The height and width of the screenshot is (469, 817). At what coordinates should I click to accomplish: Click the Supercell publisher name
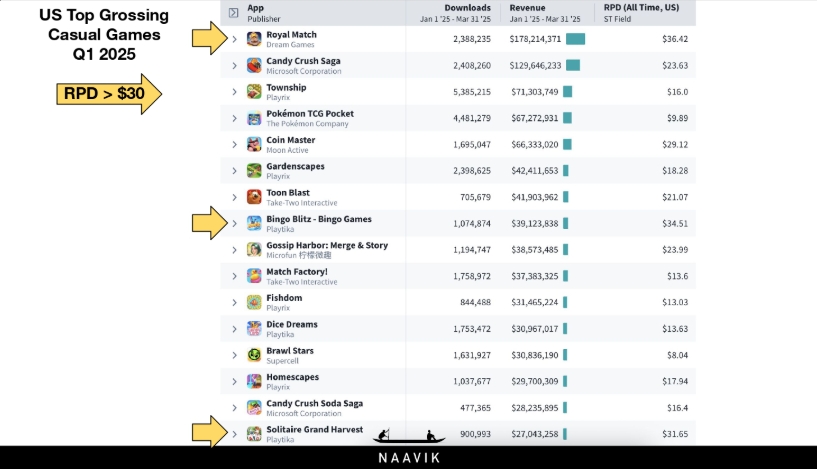point(282,361)
